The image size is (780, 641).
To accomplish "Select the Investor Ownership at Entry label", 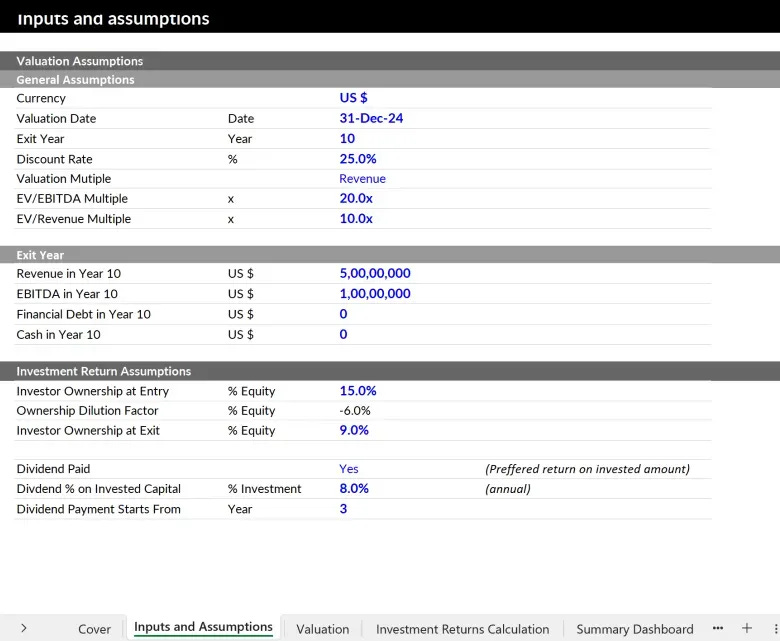I will pos(93,391).
